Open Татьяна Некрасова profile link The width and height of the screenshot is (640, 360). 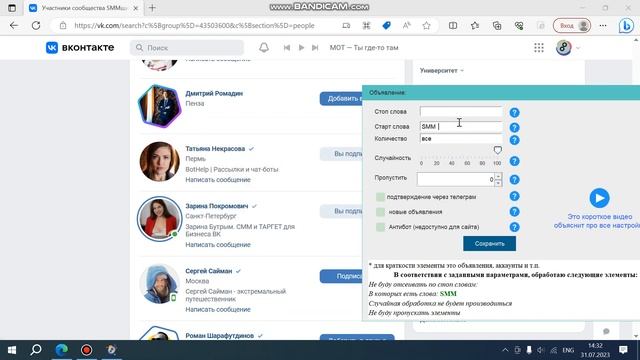215,149
